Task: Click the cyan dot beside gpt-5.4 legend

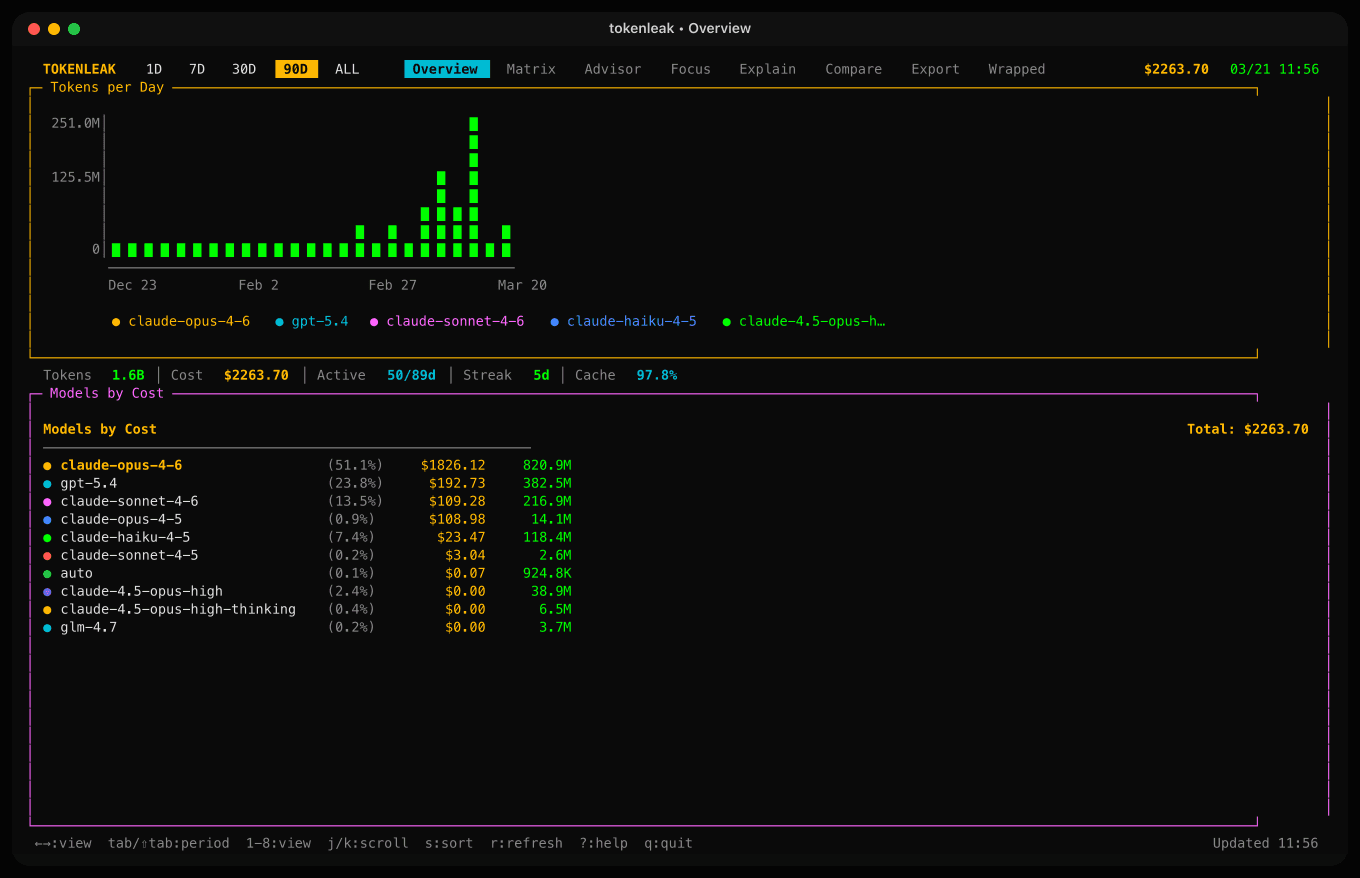Action: coord(279,322)
